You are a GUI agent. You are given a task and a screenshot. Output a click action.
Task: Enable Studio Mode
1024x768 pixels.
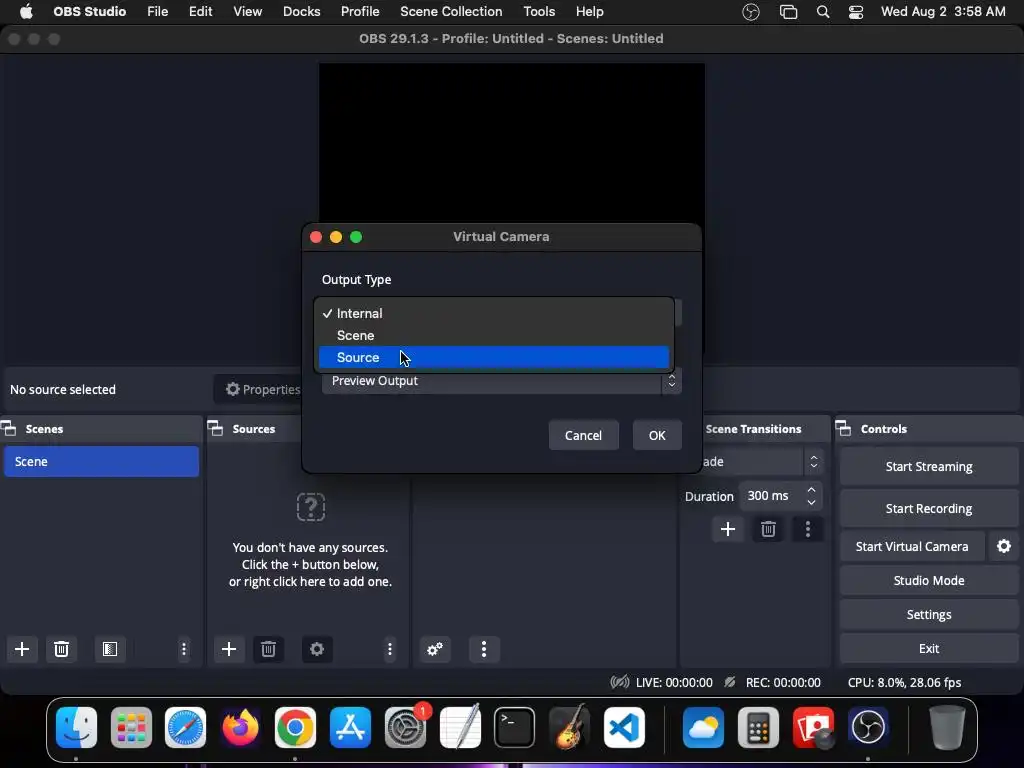929,581
